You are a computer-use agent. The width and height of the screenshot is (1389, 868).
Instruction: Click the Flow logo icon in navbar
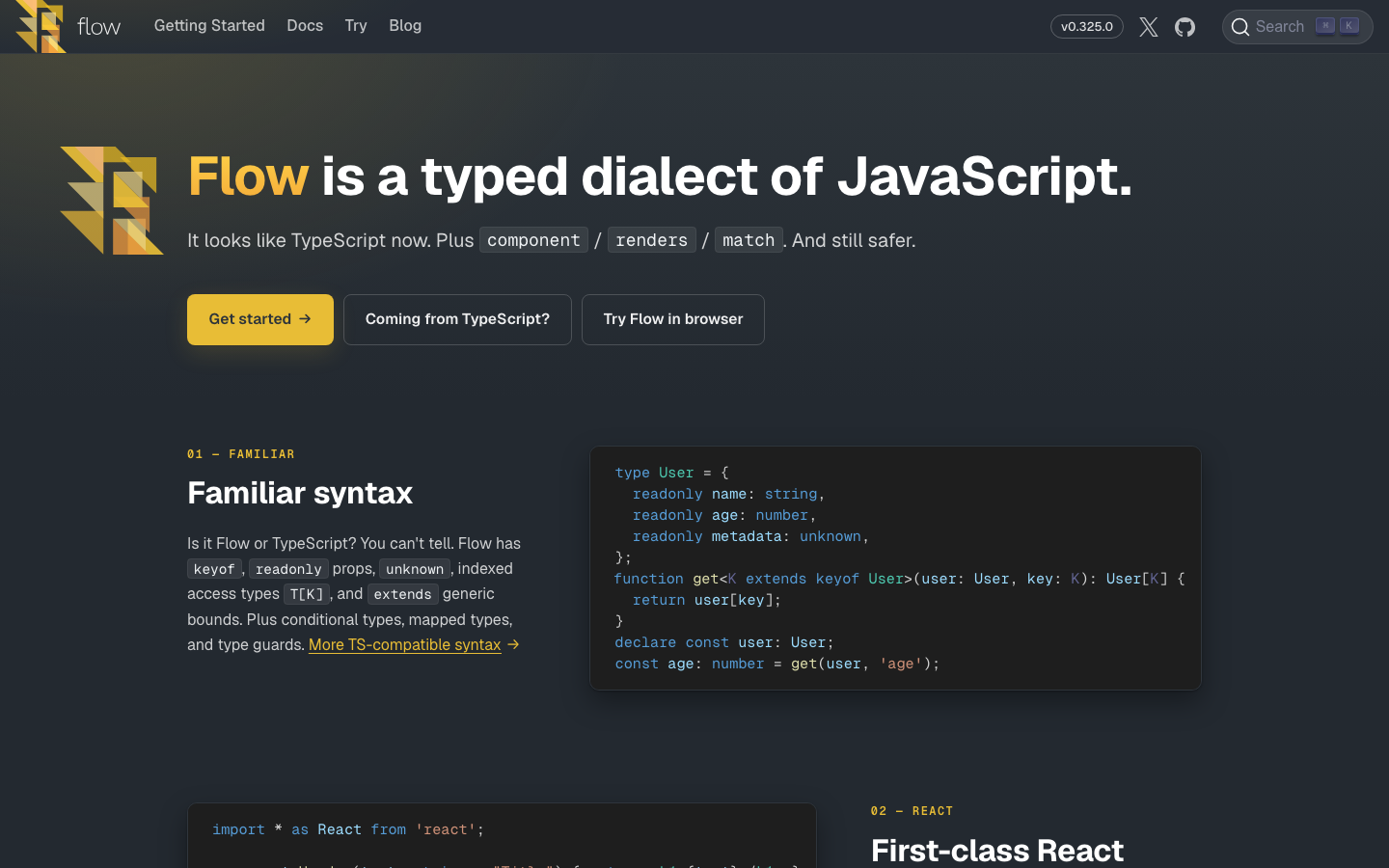tap(41, 26)
